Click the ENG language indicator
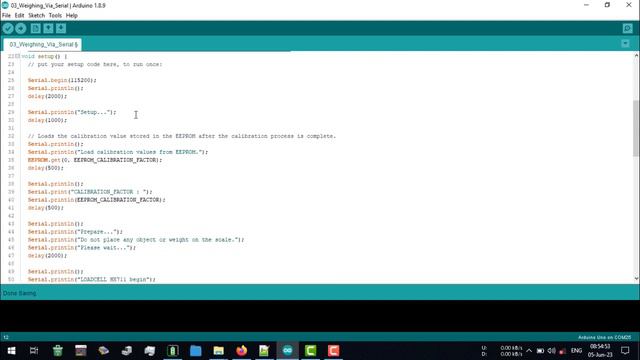Screen dimensions: 640x360 (x=576, y=351)
